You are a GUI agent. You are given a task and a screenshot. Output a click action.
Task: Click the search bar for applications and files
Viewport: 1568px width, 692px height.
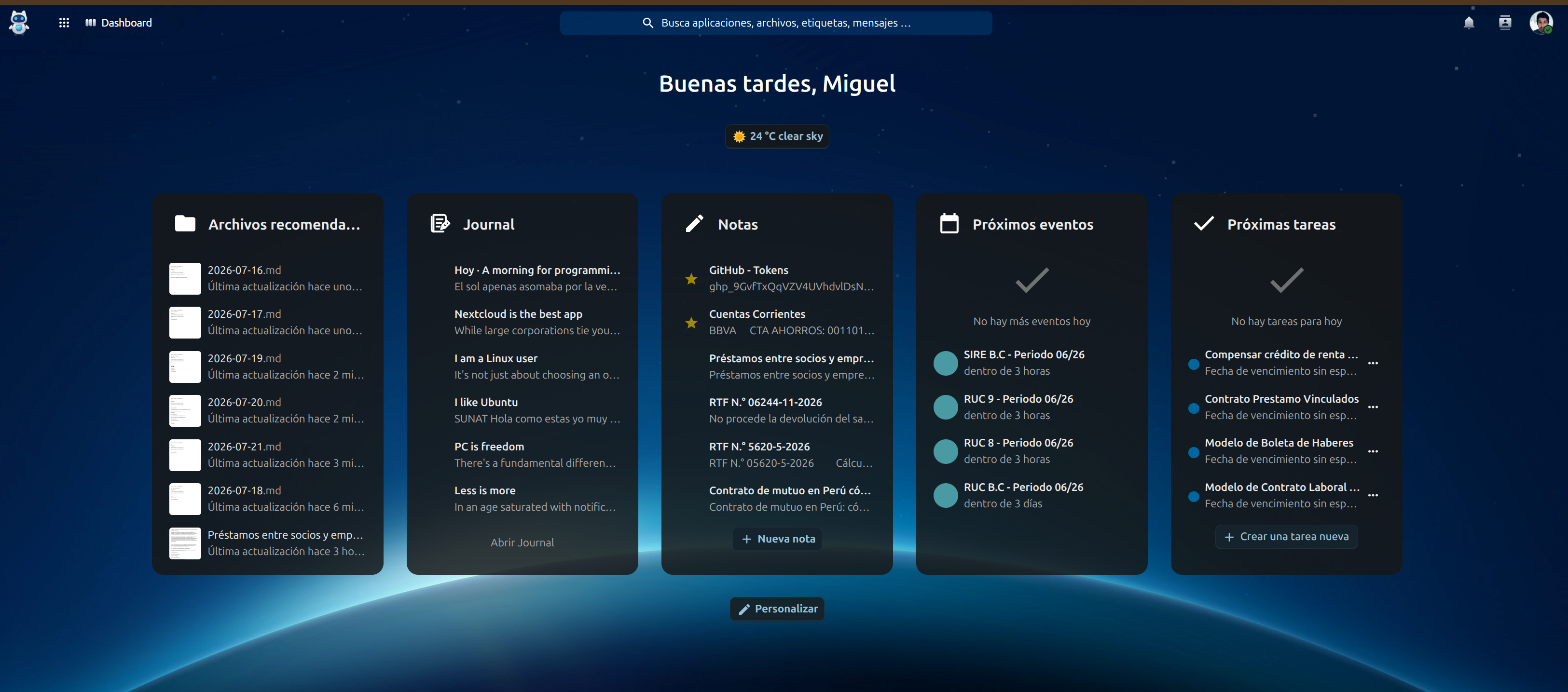[x=776, y=23]
